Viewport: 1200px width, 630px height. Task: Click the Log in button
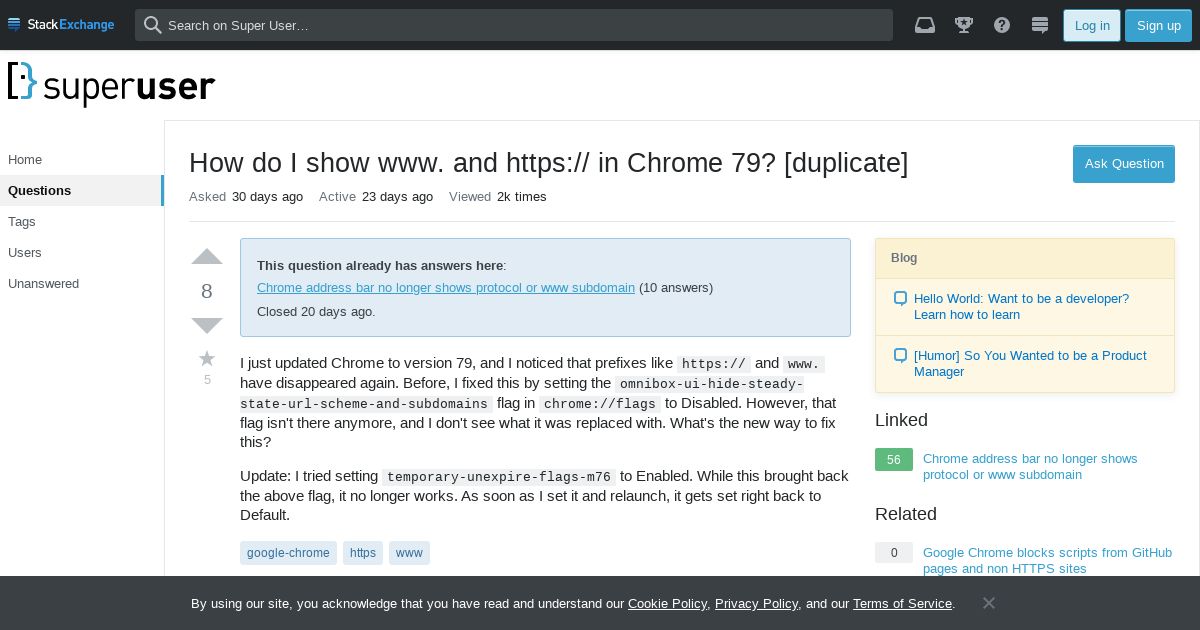[x=1092, y=25]
